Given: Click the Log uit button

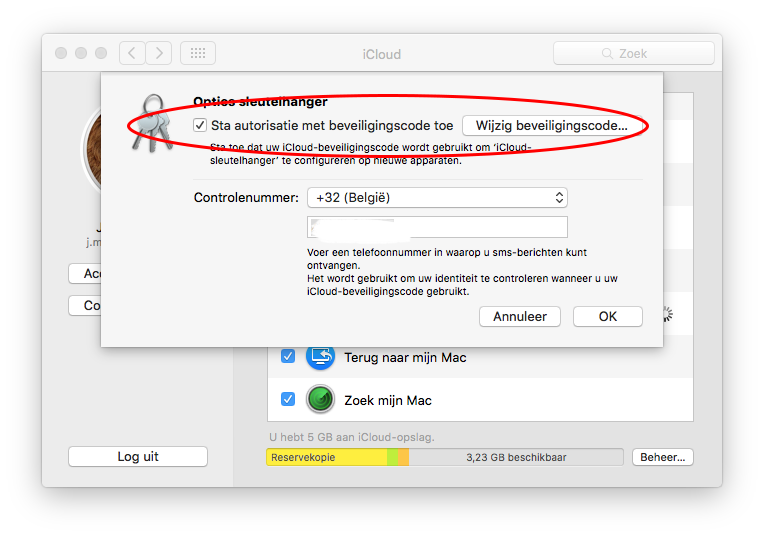Looking at the screenshot, I should click(x=138, y=457).
